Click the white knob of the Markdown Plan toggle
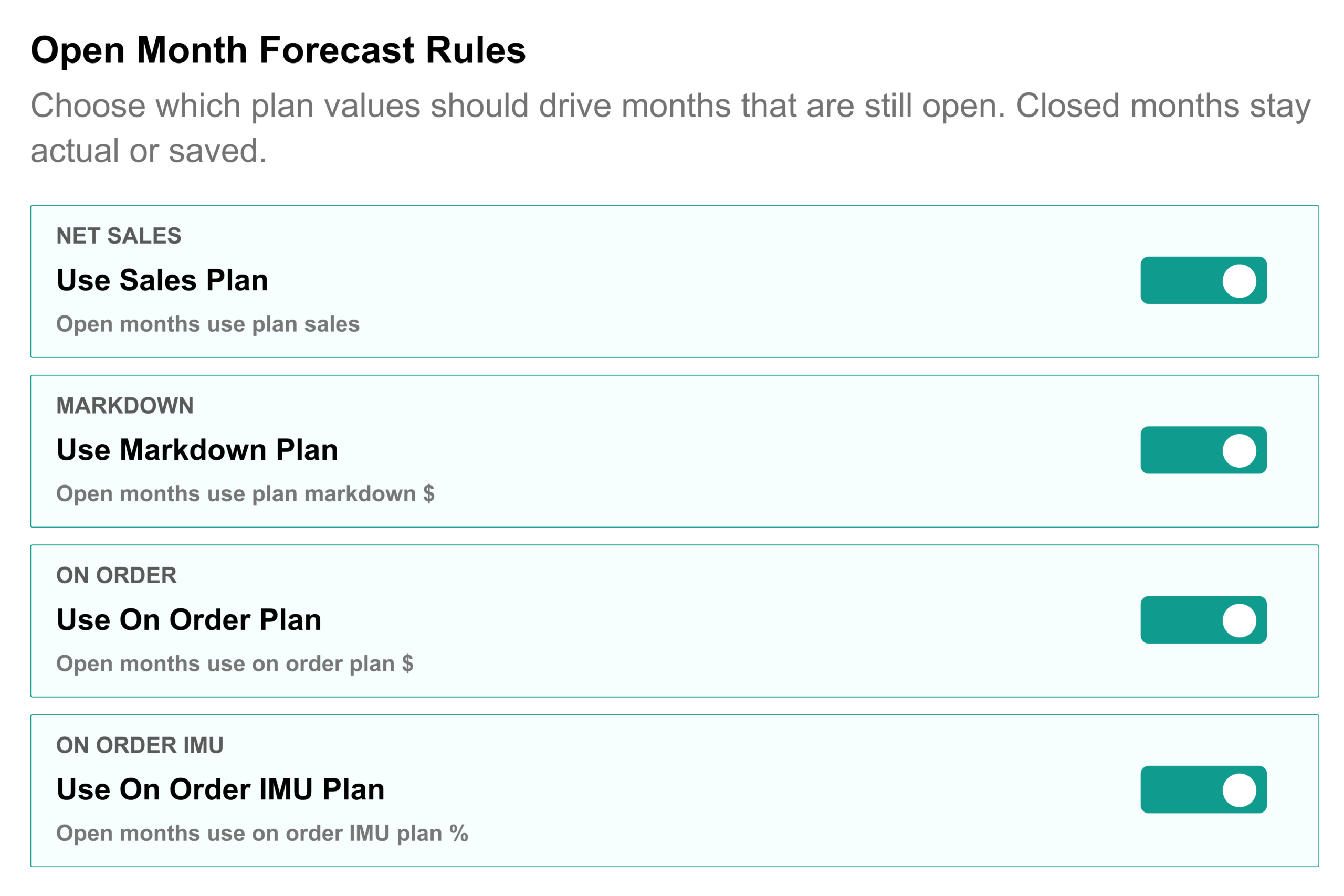The height and width of the screenshot is (896, 1344). (x=1240, y=450)
